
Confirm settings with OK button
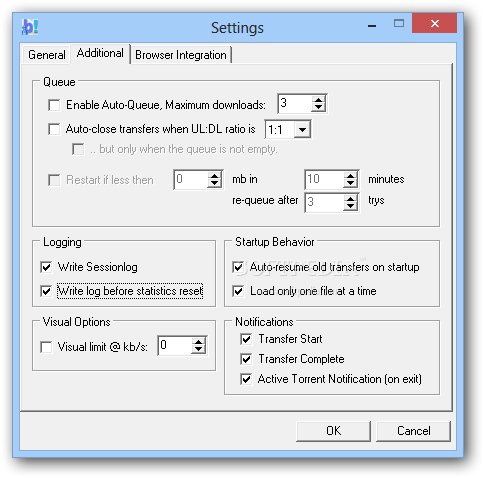[333, 431]
